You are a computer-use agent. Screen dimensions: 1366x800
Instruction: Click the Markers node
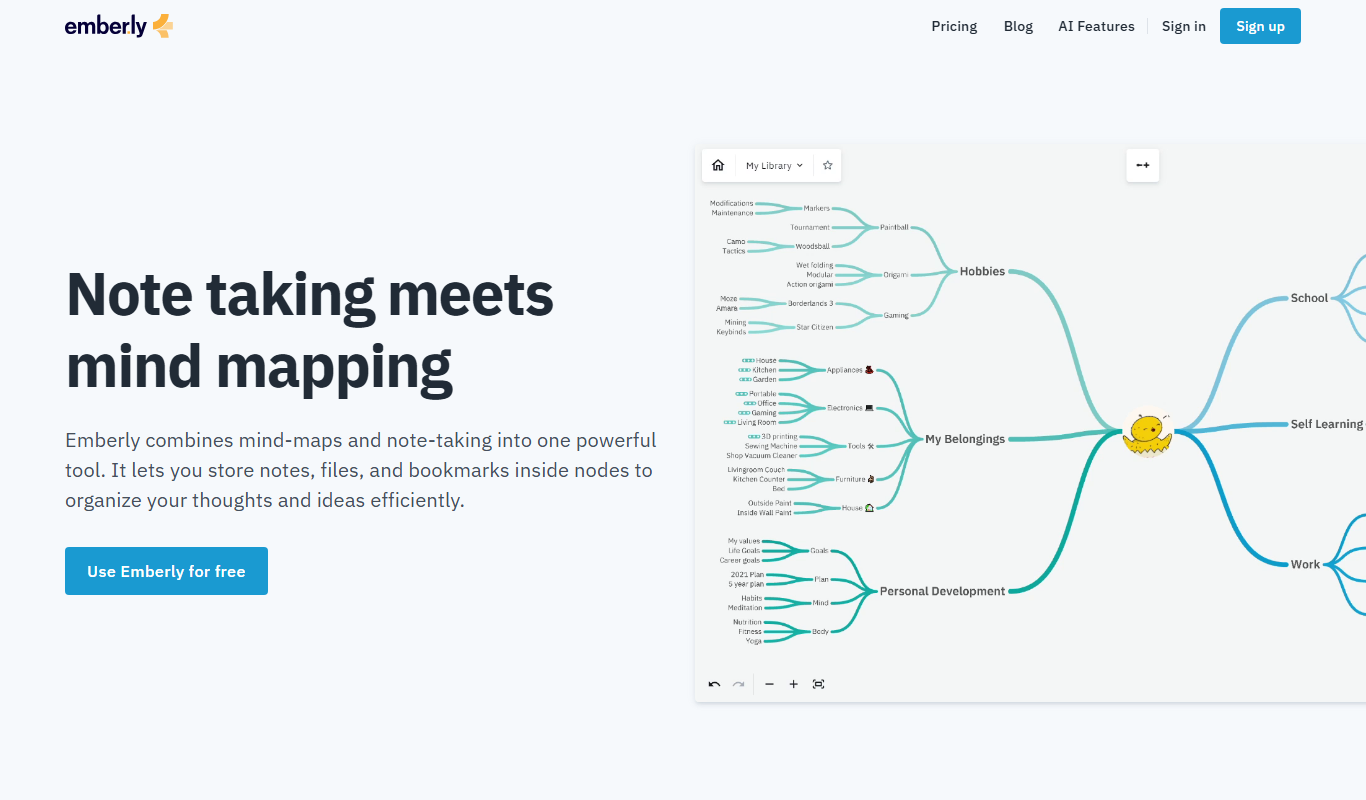(x=816, y=208)
